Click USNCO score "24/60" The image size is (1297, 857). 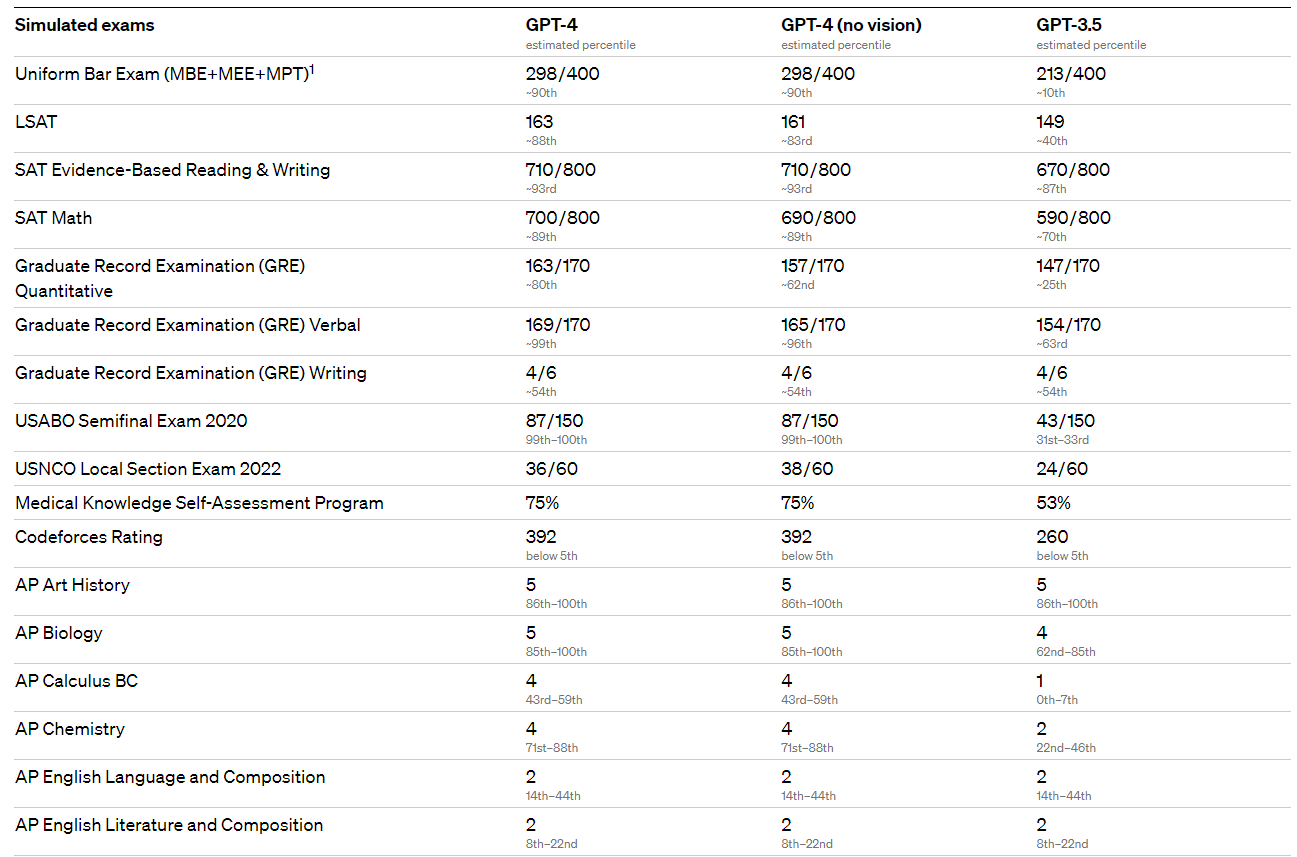point(1062,469)
